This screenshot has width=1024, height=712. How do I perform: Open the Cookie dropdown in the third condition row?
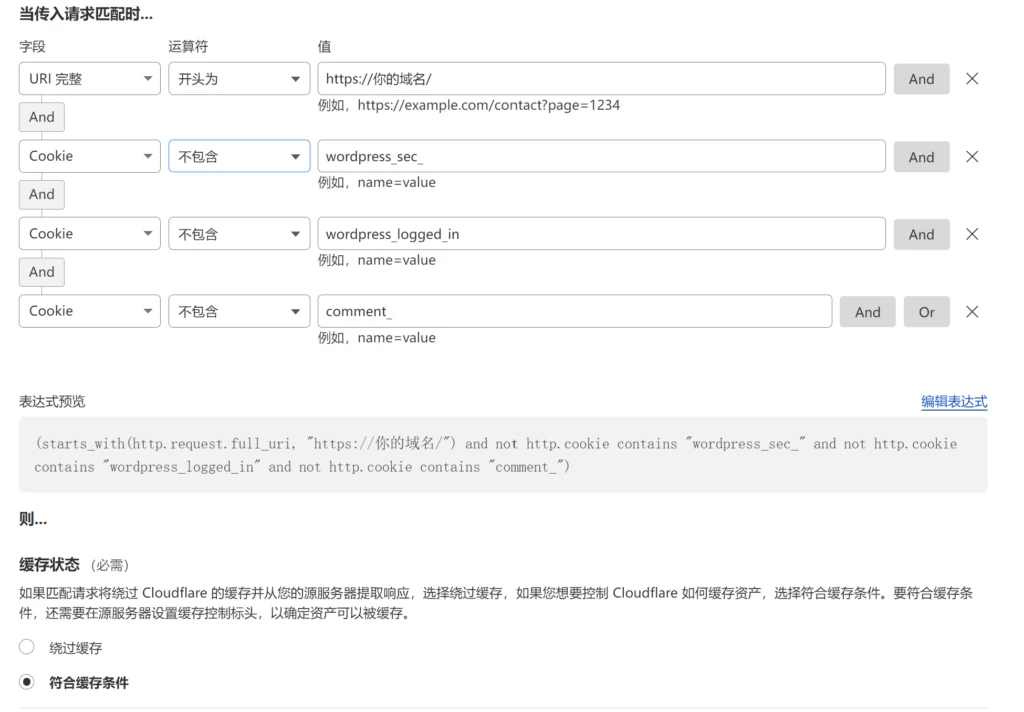click(89, 233)
